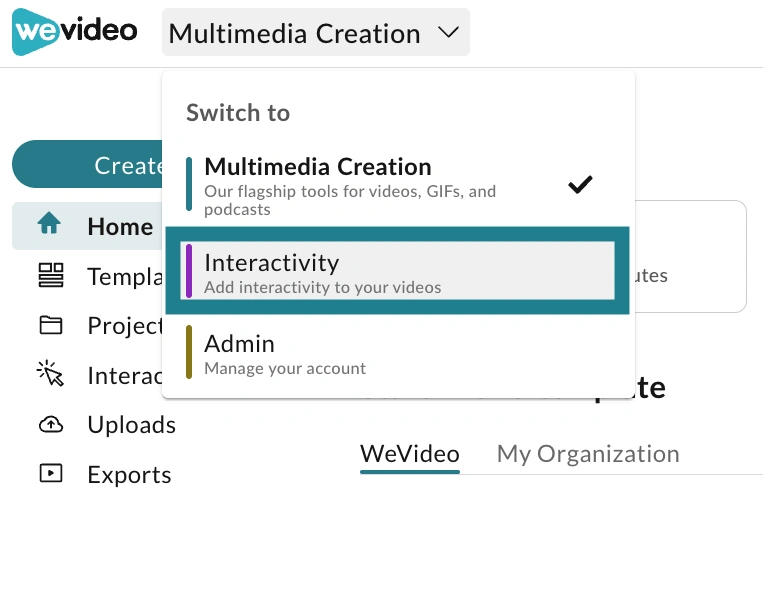Screen dimensions: 763x598
Task: Switch to Admin to manage your account
Action: tap(398, 352)
